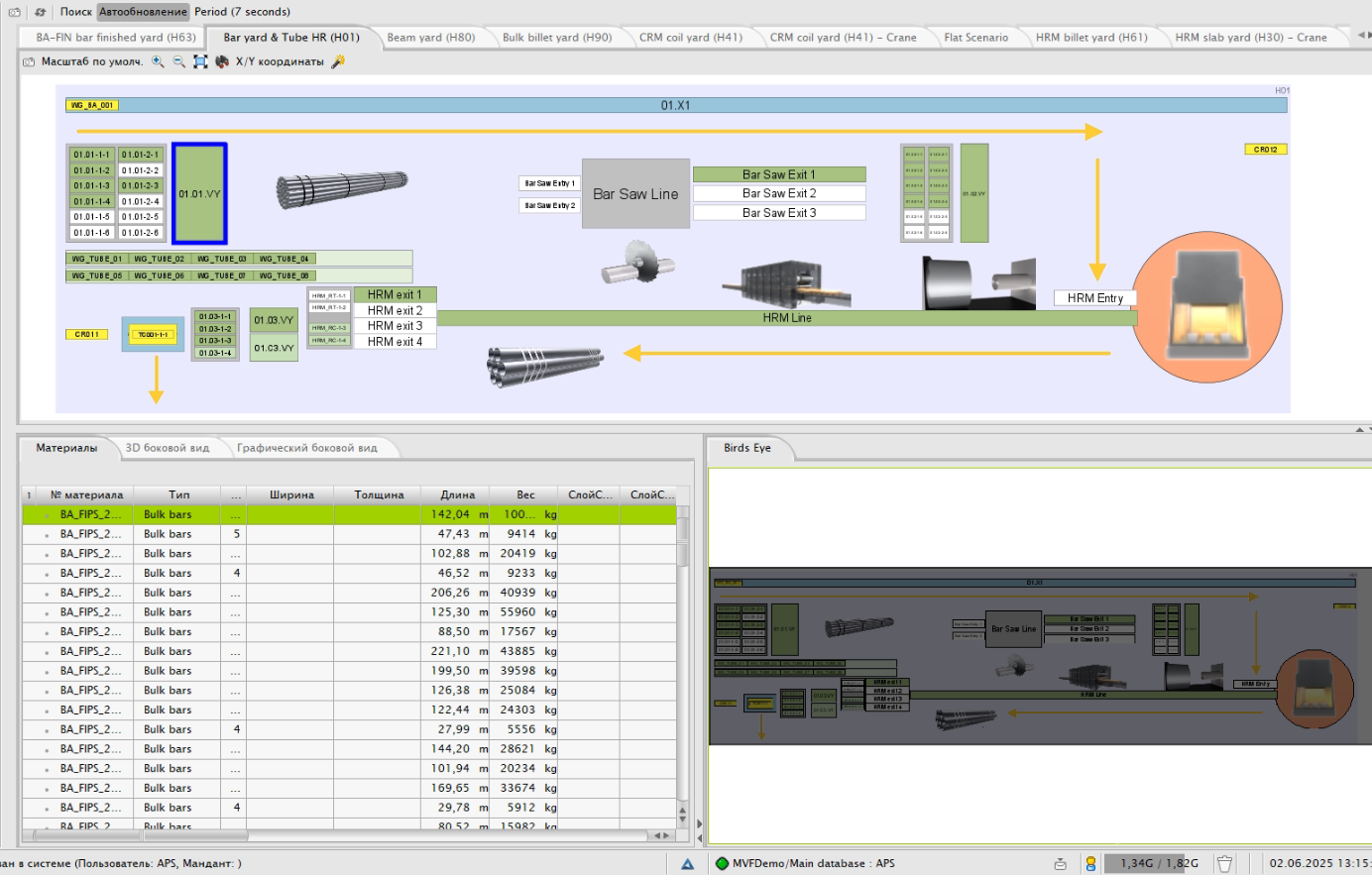Open the Period (7 seconds) selector
The image size is (1372, 875).
242,11
